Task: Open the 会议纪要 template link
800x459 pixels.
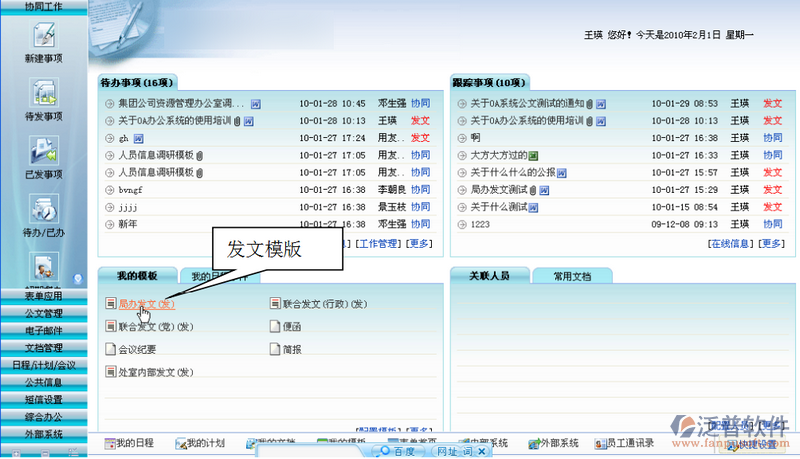Action: click(x=139, y=349)
